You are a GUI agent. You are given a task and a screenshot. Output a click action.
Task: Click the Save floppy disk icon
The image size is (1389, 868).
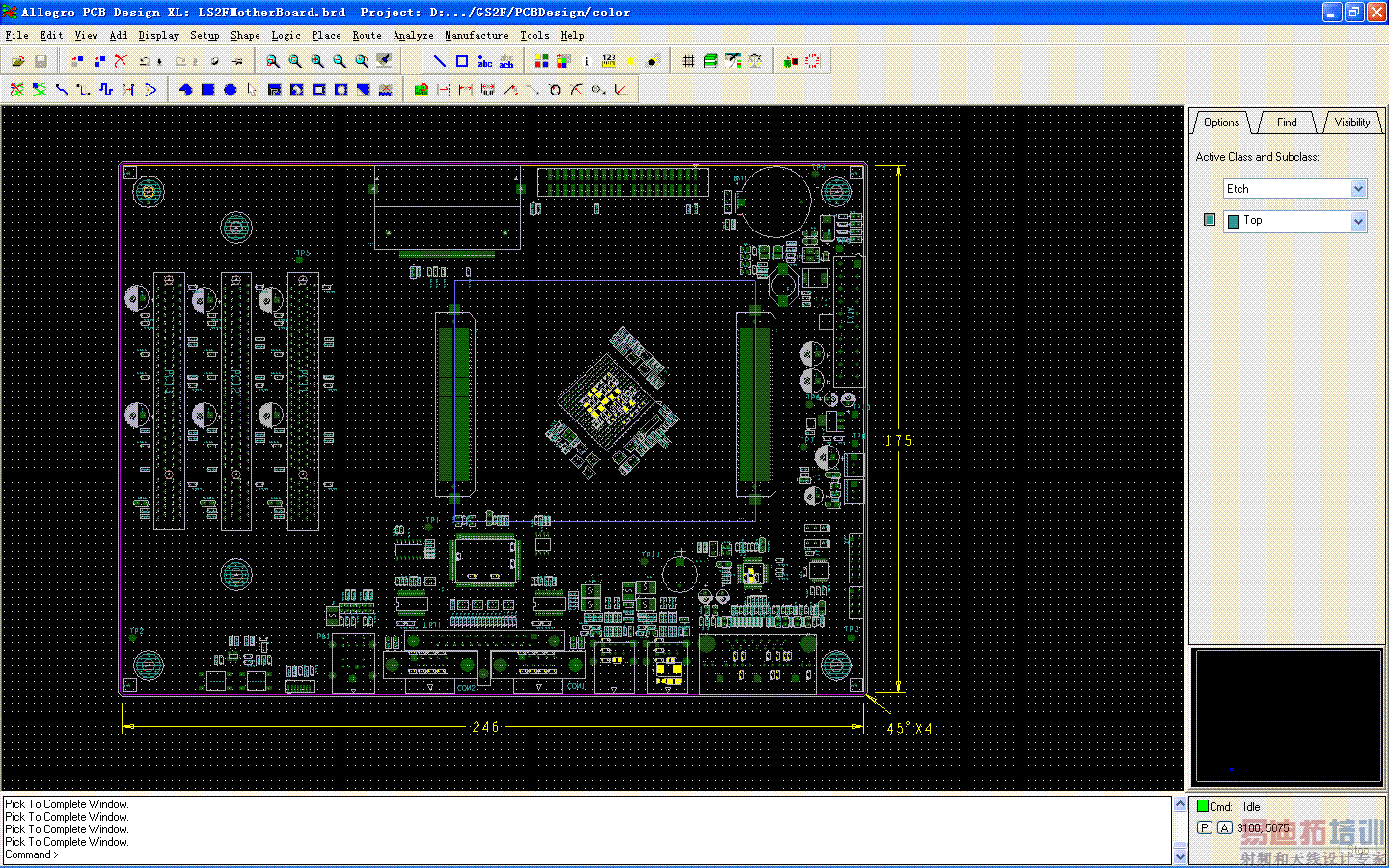[x=41, y=61]
